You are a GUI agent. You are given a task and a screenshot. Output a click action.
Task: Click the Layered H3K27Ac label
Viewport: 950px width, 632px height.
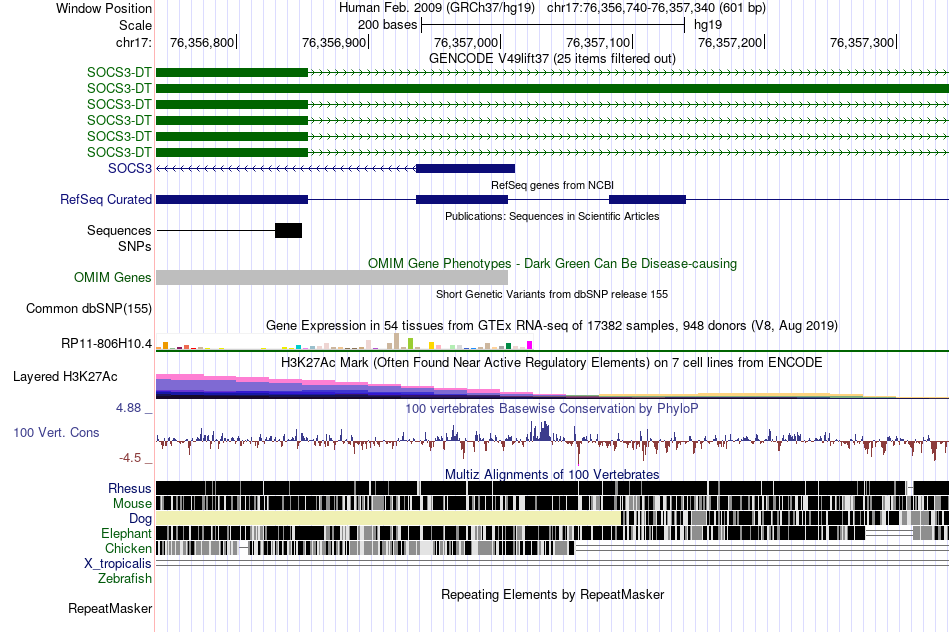click(x=65, y=376)
